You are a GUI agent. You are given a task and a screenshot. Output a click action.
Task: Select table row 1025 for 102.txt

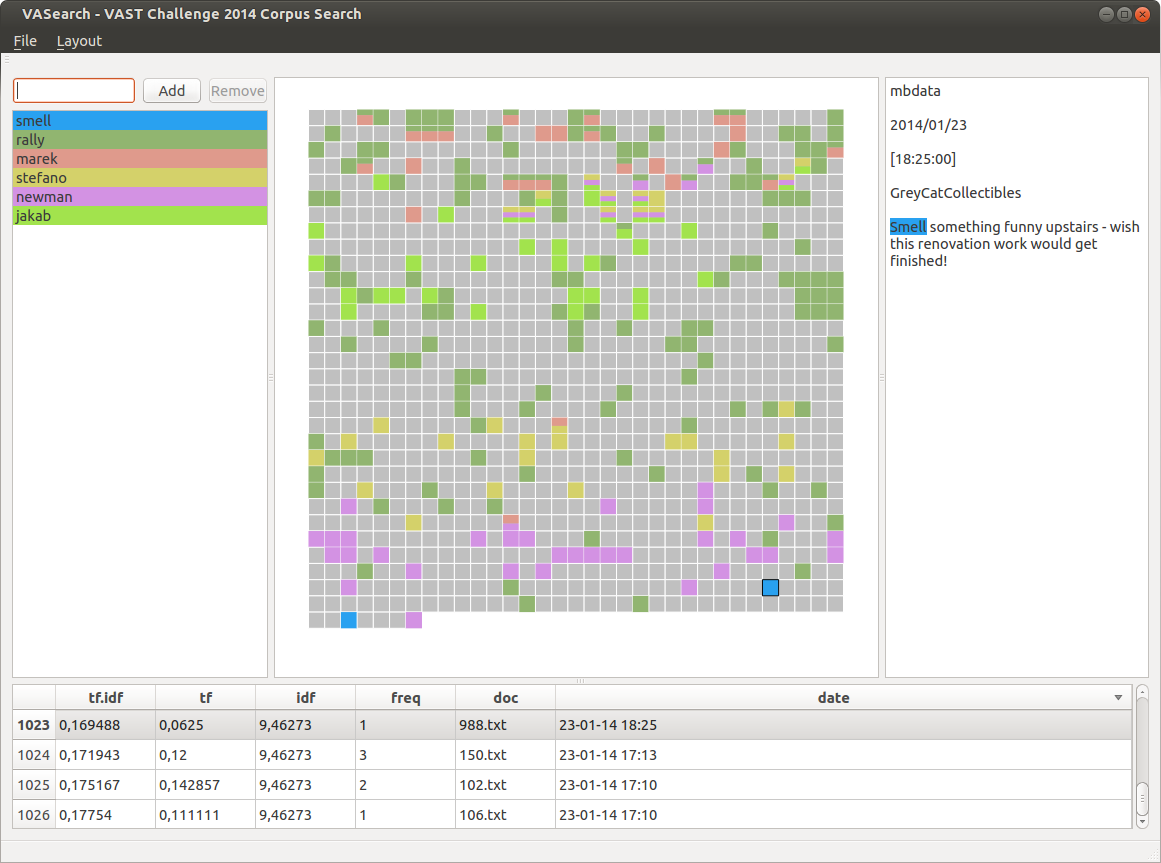coord(572,785)
